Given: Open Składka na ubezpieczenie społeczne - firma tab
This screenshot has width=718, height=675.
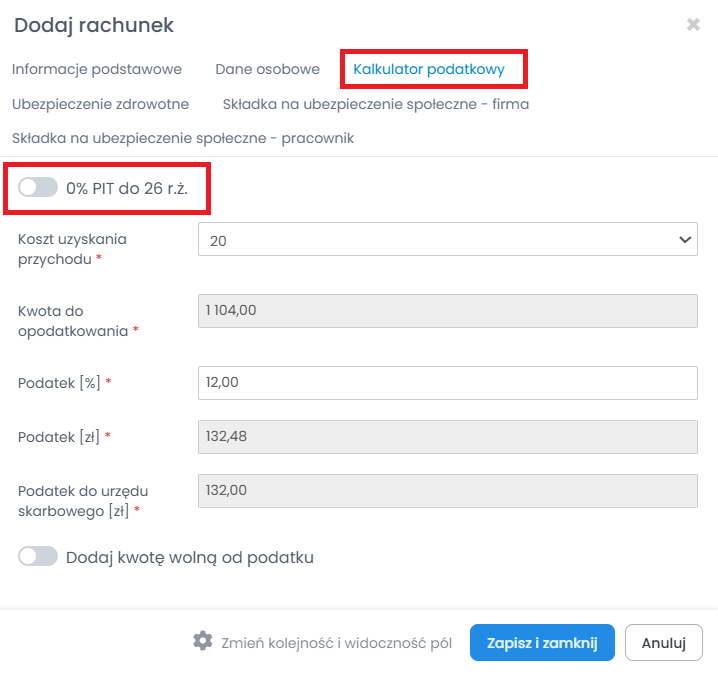Looking at the screenshot, I should [x=376, y=104].
